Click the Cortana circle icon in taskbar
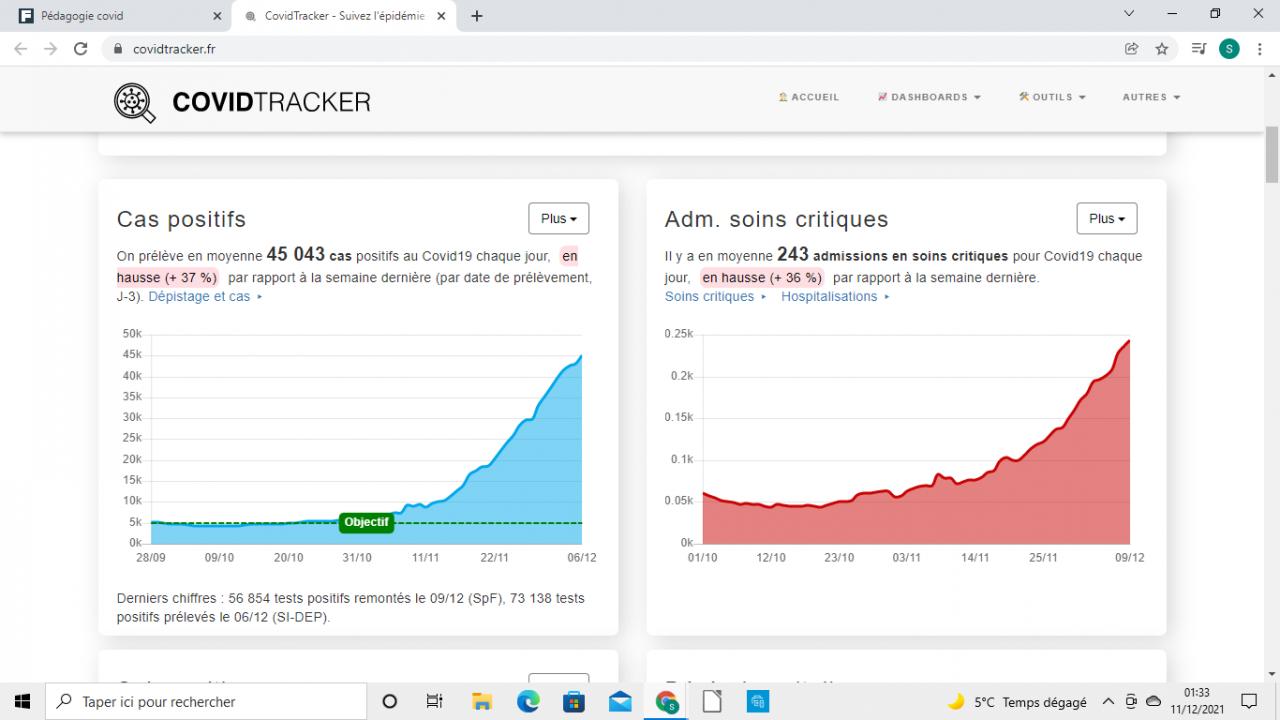Image resolution: width=1280 pixels, height=720 pixels. pos(390,702)
